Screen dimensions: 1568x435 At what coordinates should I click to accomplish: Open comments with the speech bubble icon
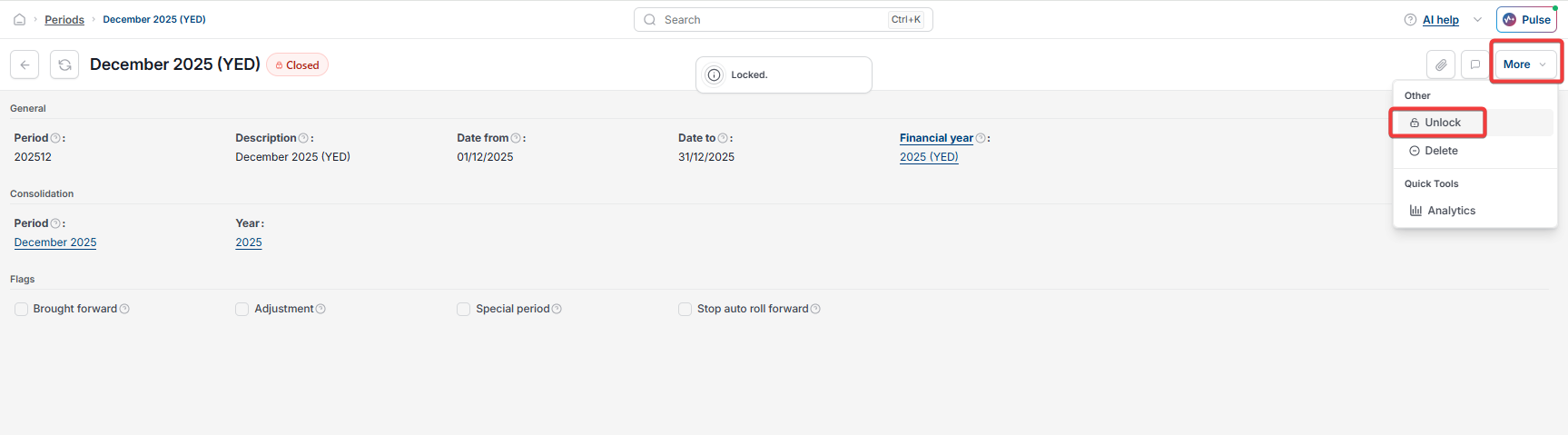(1475, 64)
